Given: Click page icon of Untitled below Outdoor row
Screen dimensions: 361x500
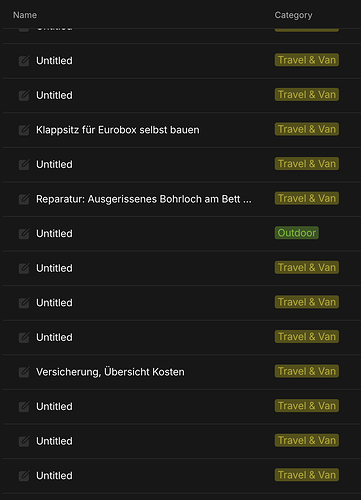Looking at the screenshot, I should [24, 268].
